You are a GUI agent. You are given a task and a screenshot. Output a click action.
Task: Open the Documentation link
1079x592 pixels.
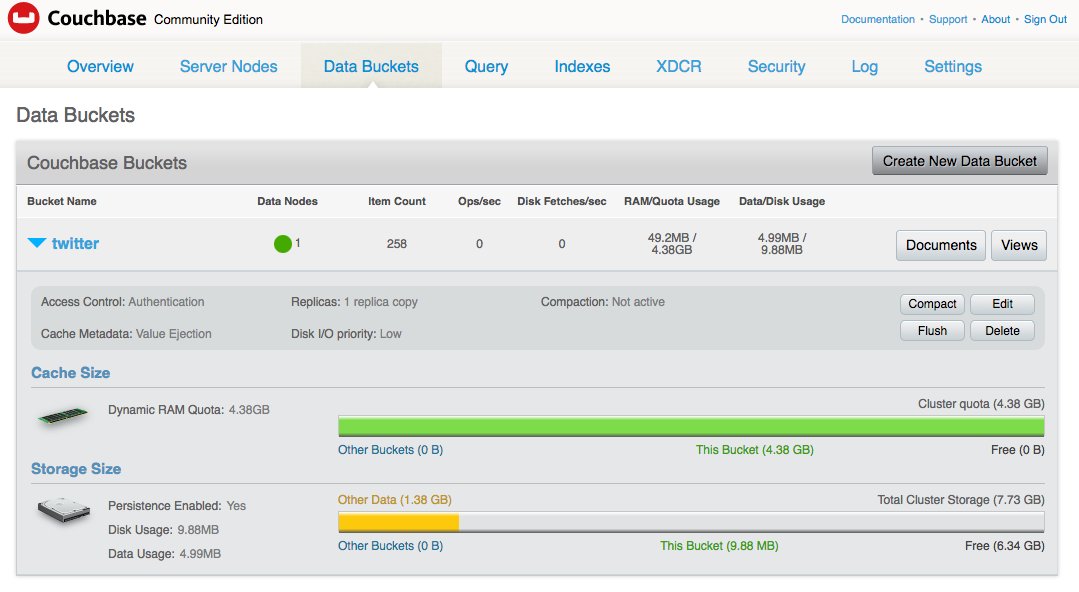[878, 19]
